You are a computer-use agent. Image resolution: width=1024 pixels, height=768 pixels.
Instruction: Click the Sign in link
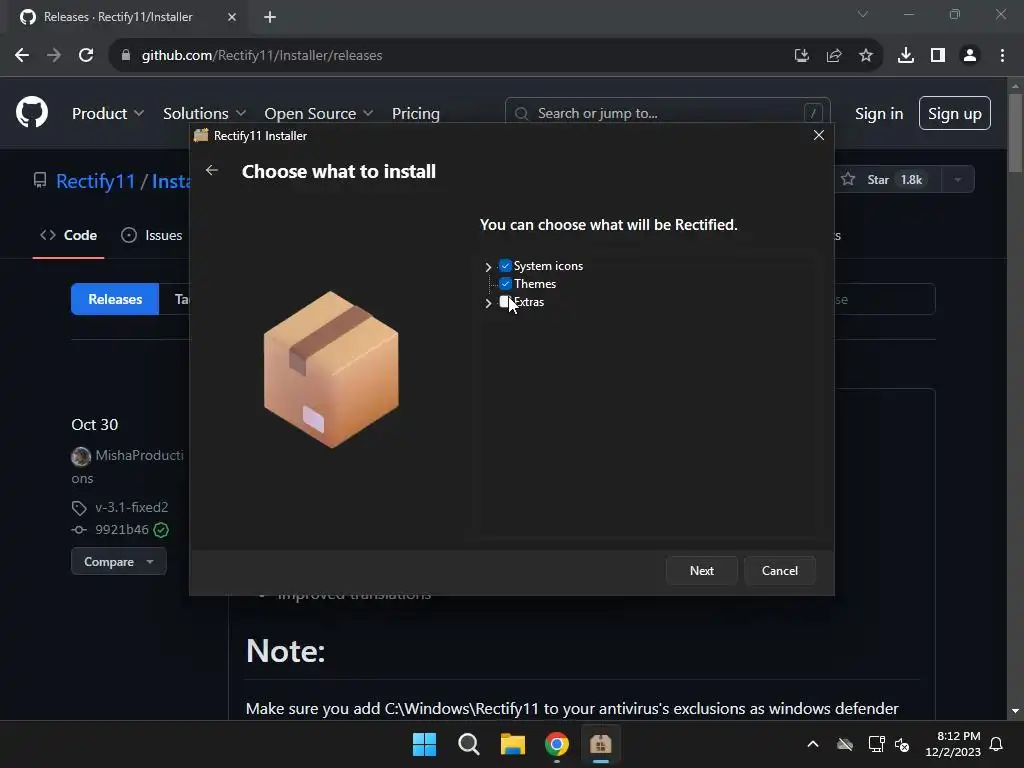879,114
